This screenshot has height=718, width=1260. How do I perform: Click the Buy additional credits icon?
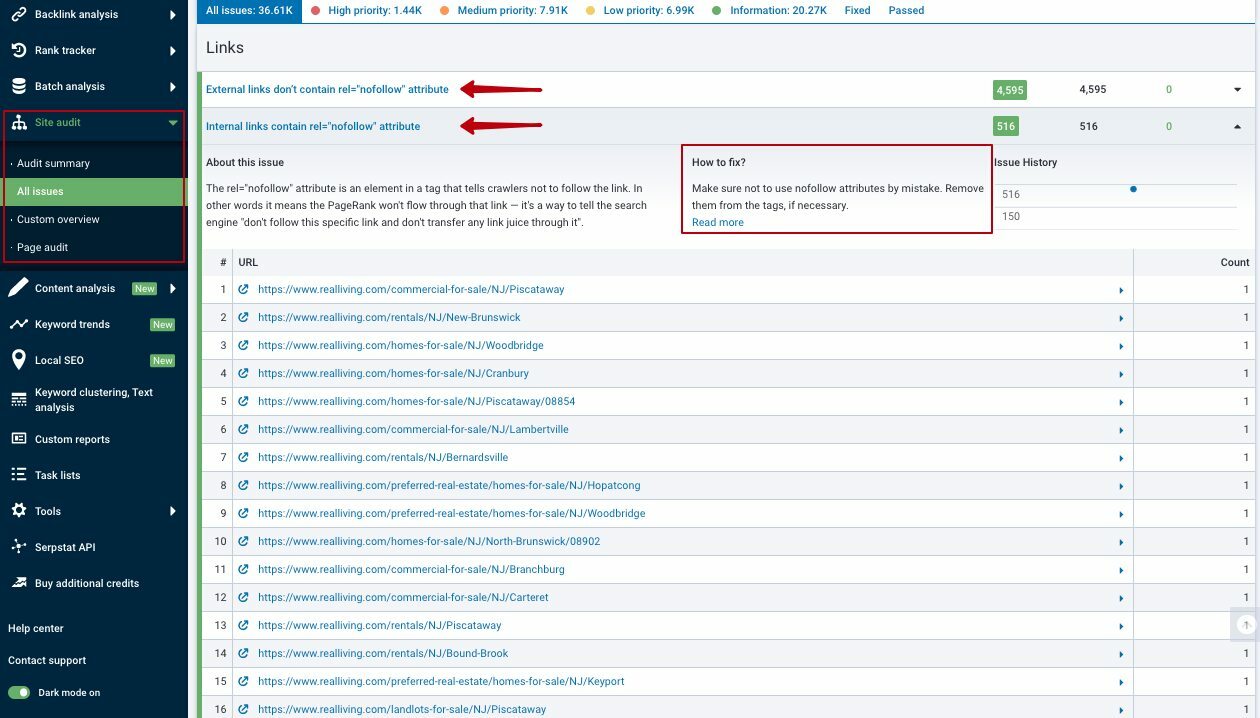(x=18, y=583)
